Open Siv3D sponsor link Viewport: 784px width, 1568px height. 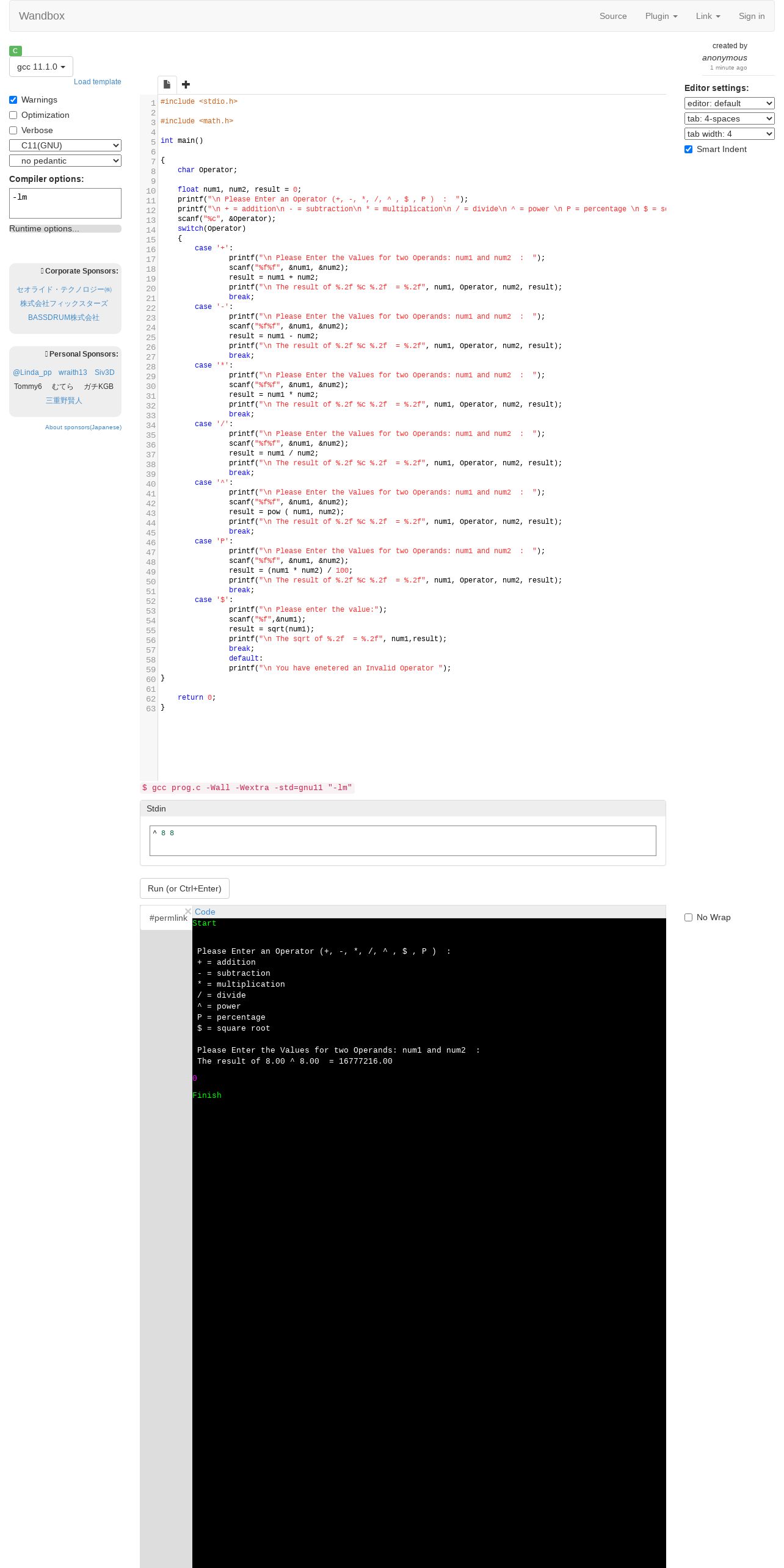point(104,372)
